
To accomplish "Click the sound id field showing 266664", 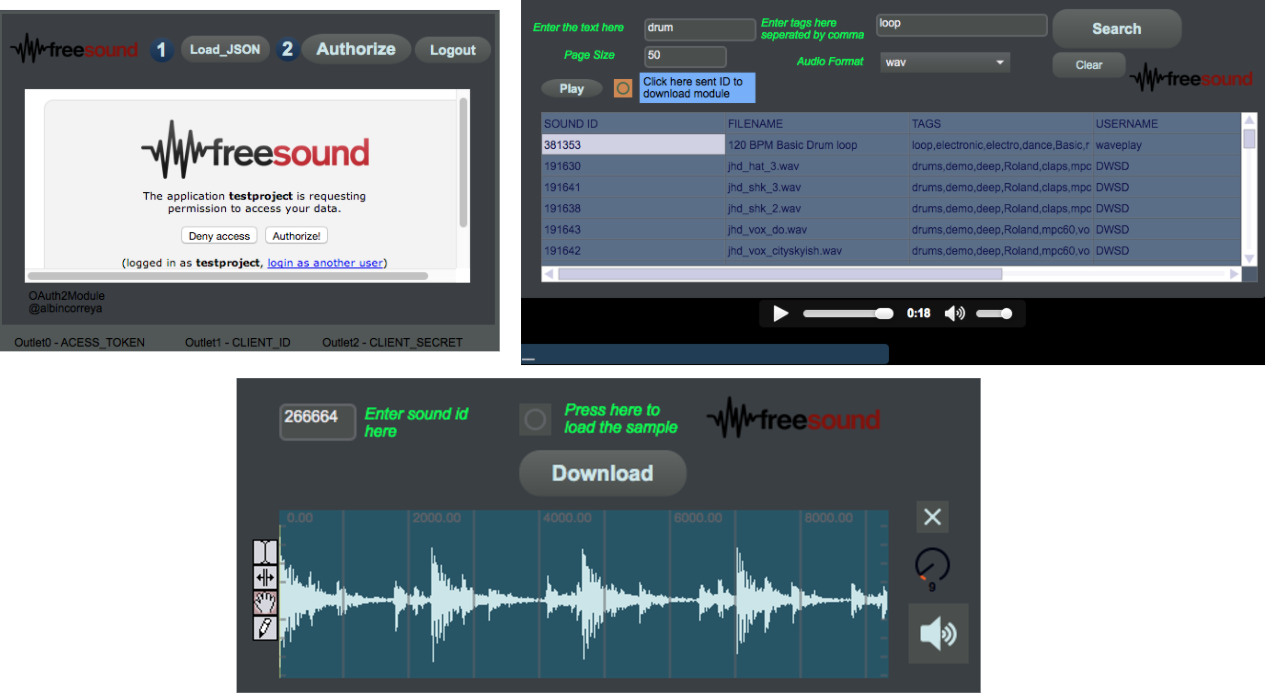I will 317,421.
